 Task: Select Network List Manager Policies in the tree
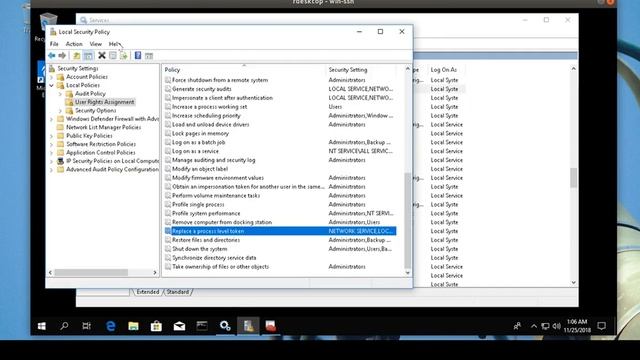pyautogui.click(x=103, y=127)
